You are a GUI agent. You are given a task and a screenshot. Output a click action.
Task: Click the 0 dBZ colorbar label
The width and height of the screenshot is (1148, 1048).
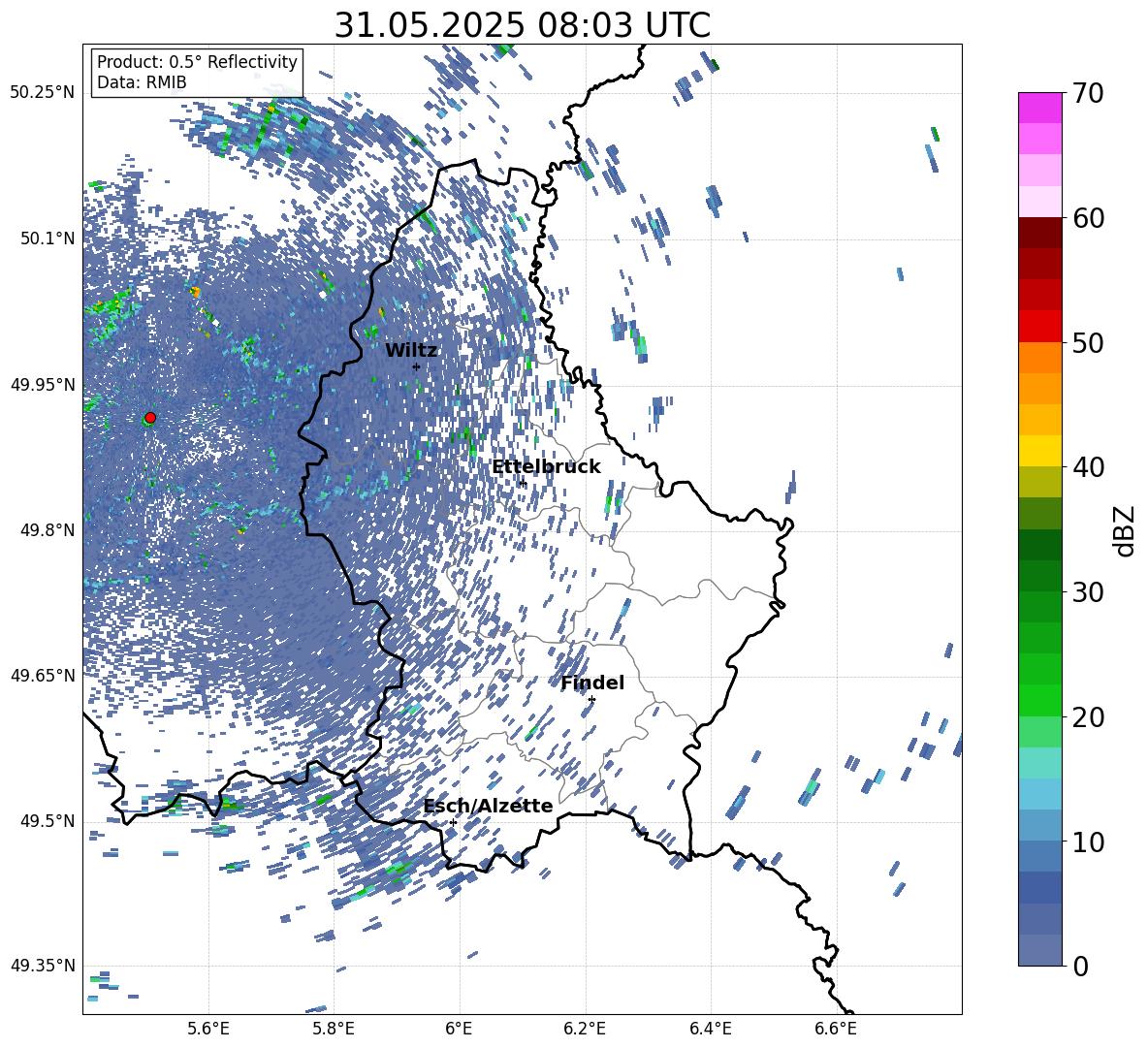[1080, 966]
